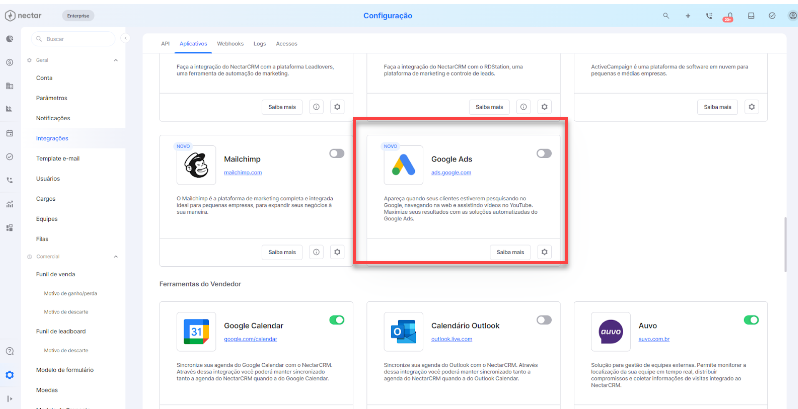This screenshot has width=798, height=409.
Task: Click the page vertical scrollbar
Action: [786, 244]
